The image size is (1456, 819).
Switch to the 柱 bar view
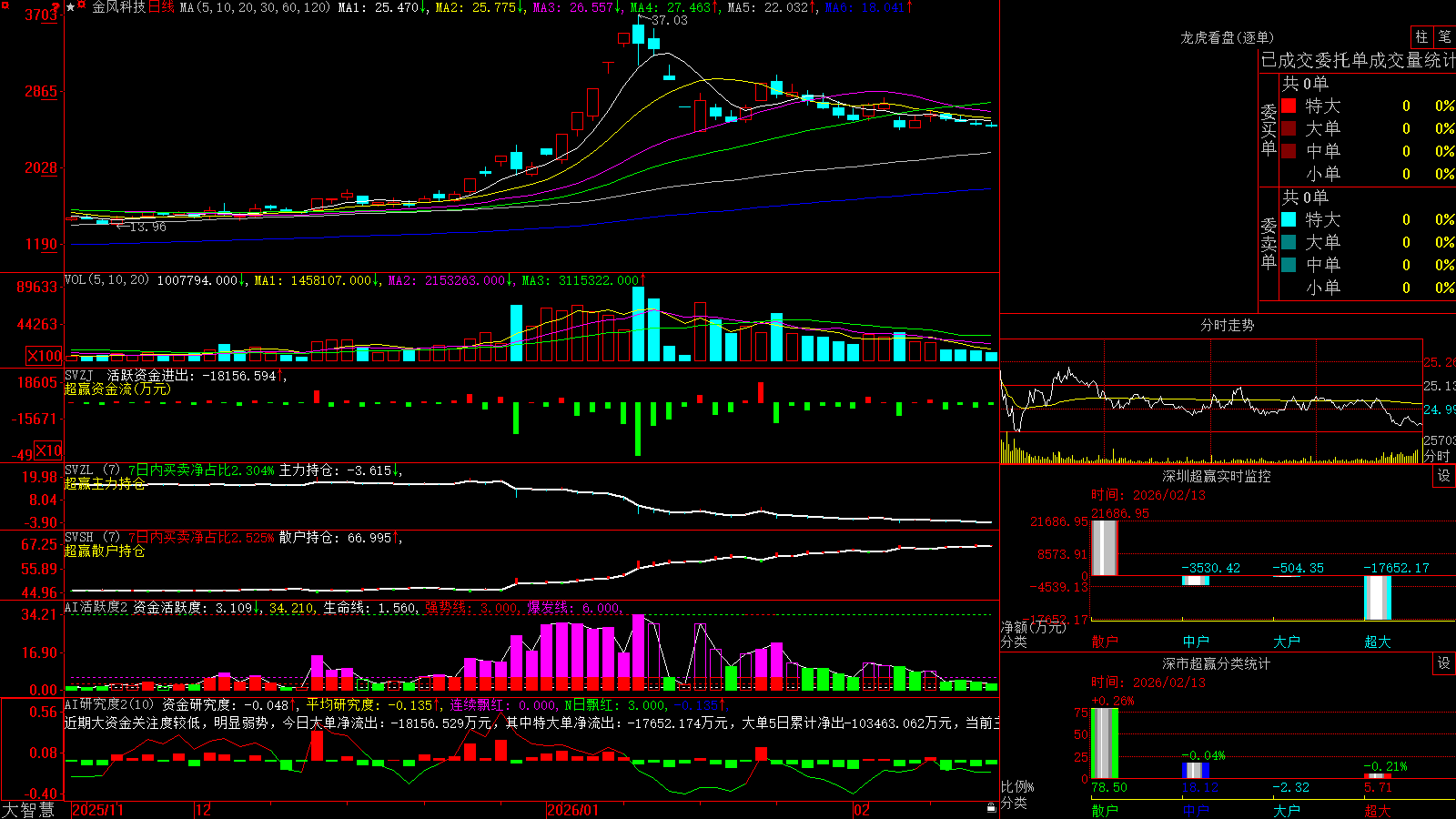(1421, 37)
